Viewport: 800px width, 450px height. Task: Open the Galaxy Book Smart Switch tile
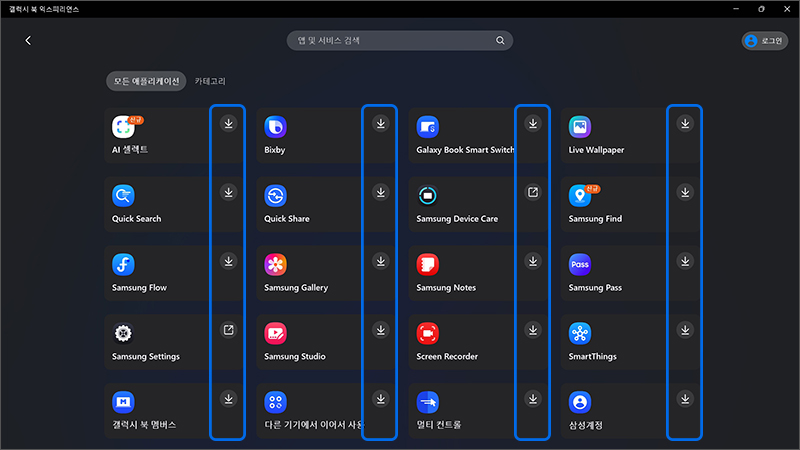pos(460,136)
